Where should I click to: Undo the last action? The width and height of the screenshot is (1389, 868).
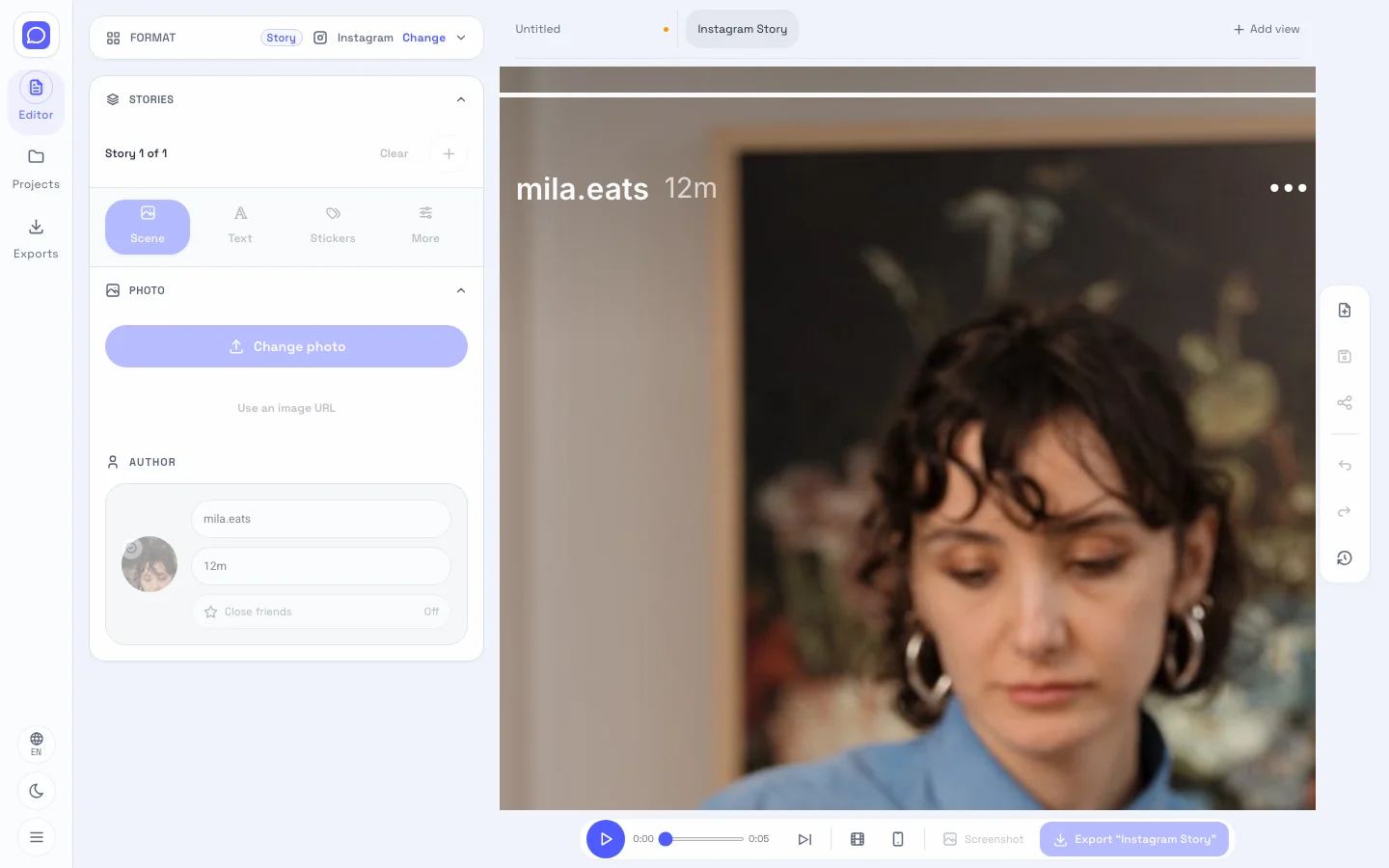(1345, 466)
